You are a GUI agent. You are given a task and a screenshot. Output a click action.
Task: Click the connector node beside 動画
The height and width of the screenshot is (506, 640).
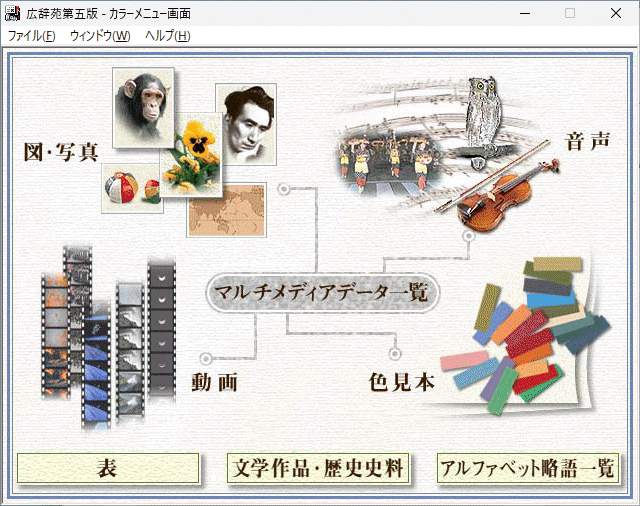tap(206, 359)
